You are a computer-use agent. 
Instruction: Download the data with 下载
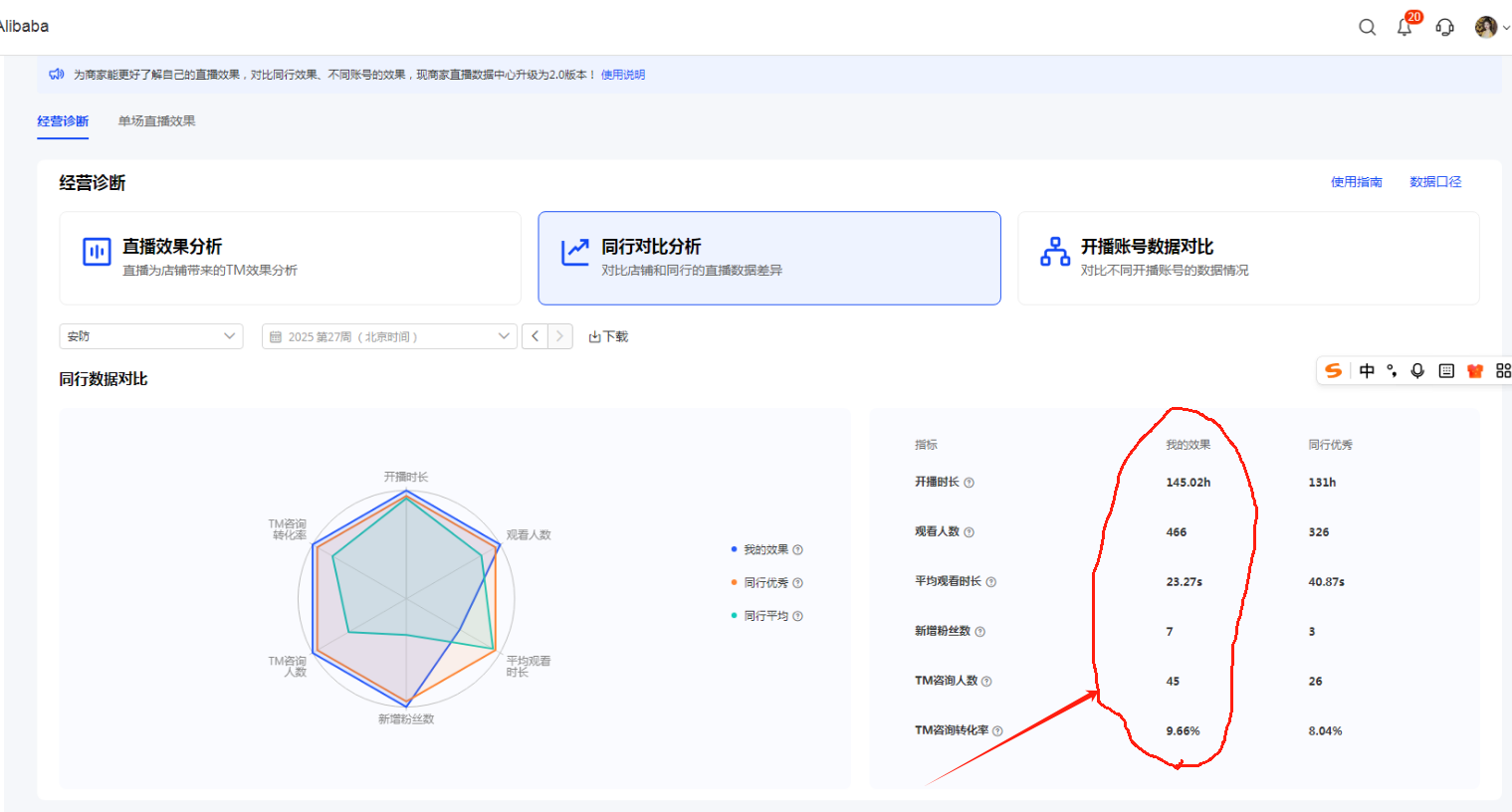pos(608,336)
